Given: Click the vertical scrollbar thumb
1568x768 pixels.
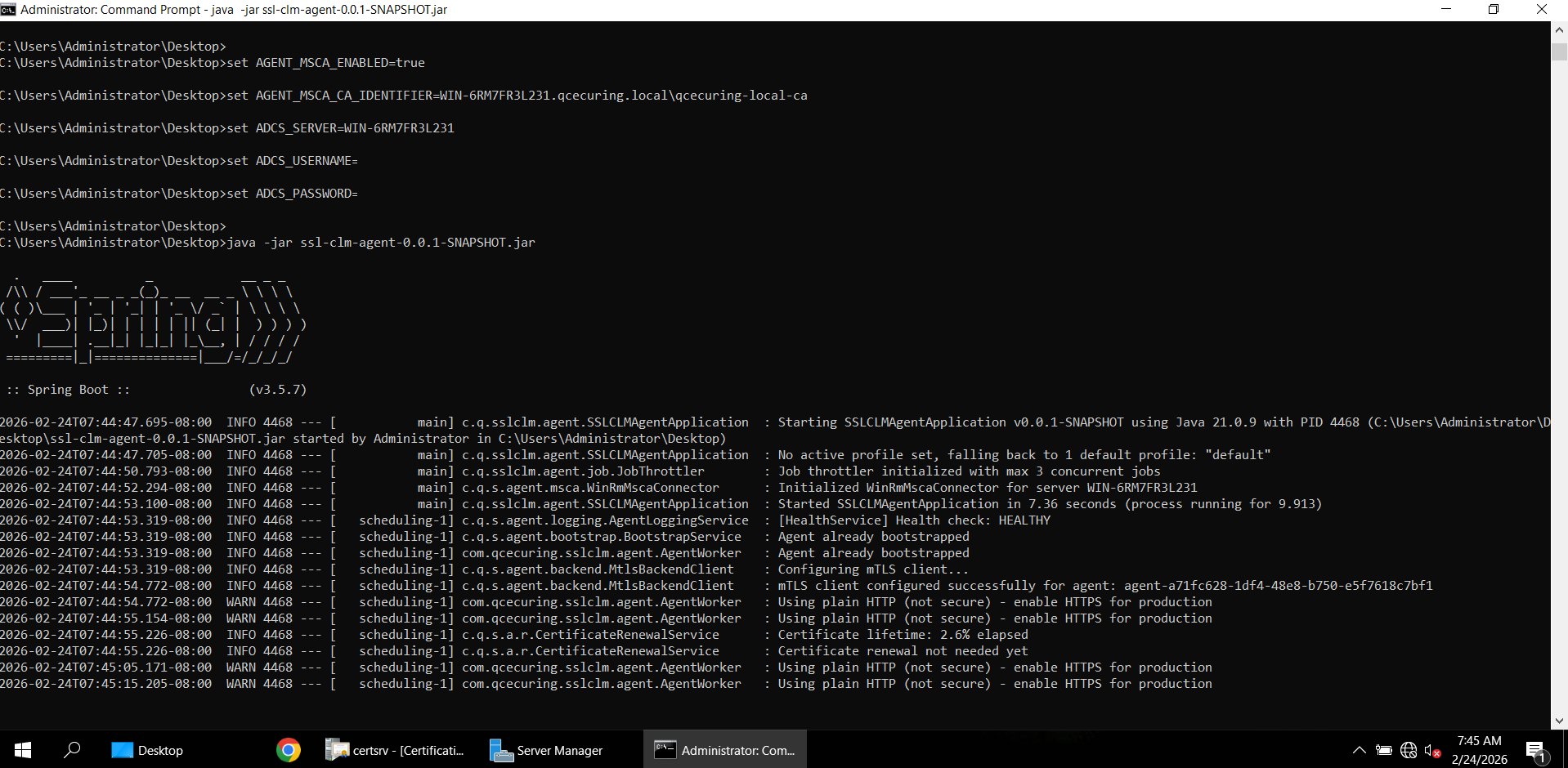Looking at the screenshot, I should (x=1559, y=51).
